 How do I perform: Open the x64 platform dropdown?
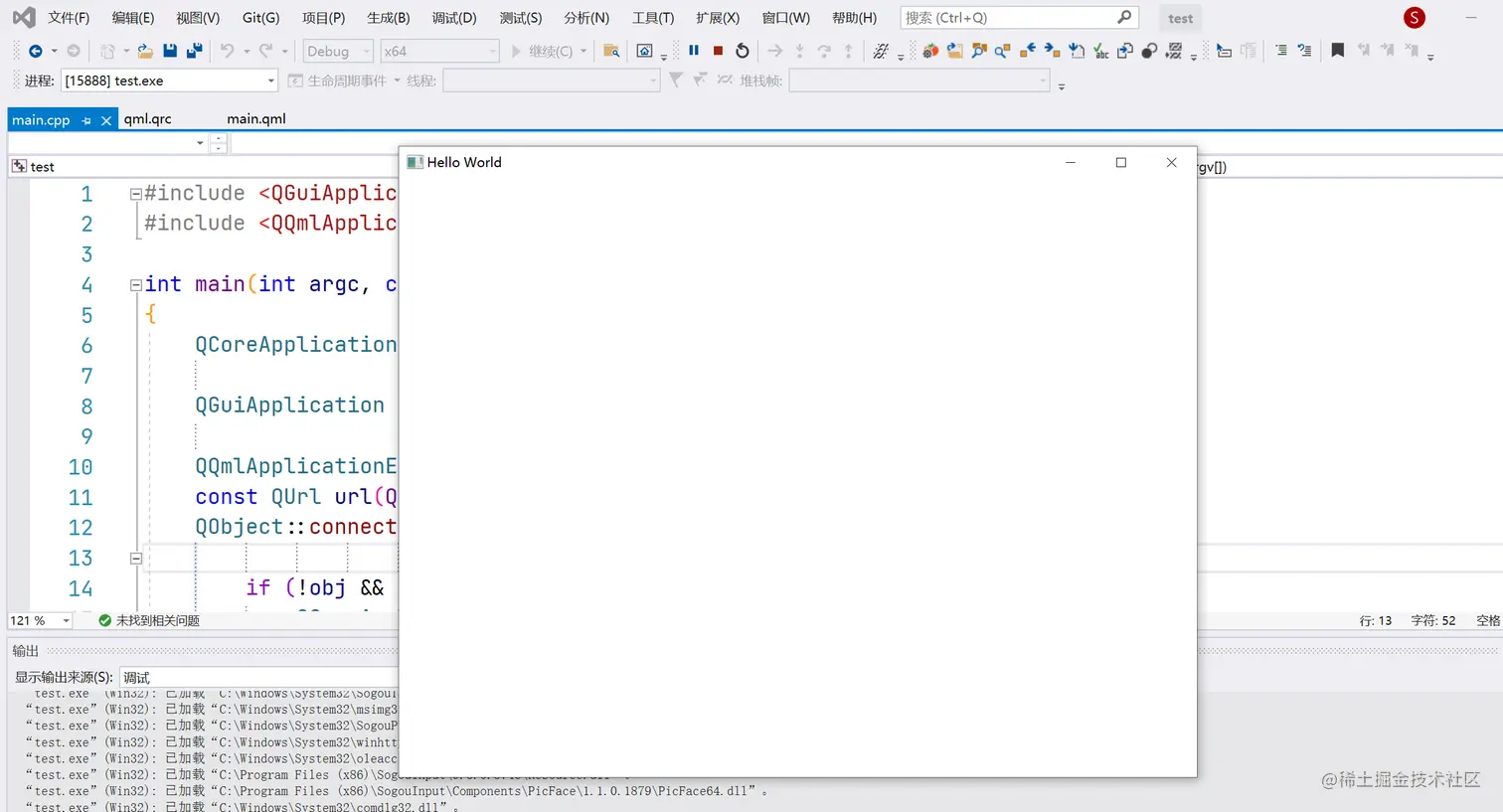click(439, 51)
